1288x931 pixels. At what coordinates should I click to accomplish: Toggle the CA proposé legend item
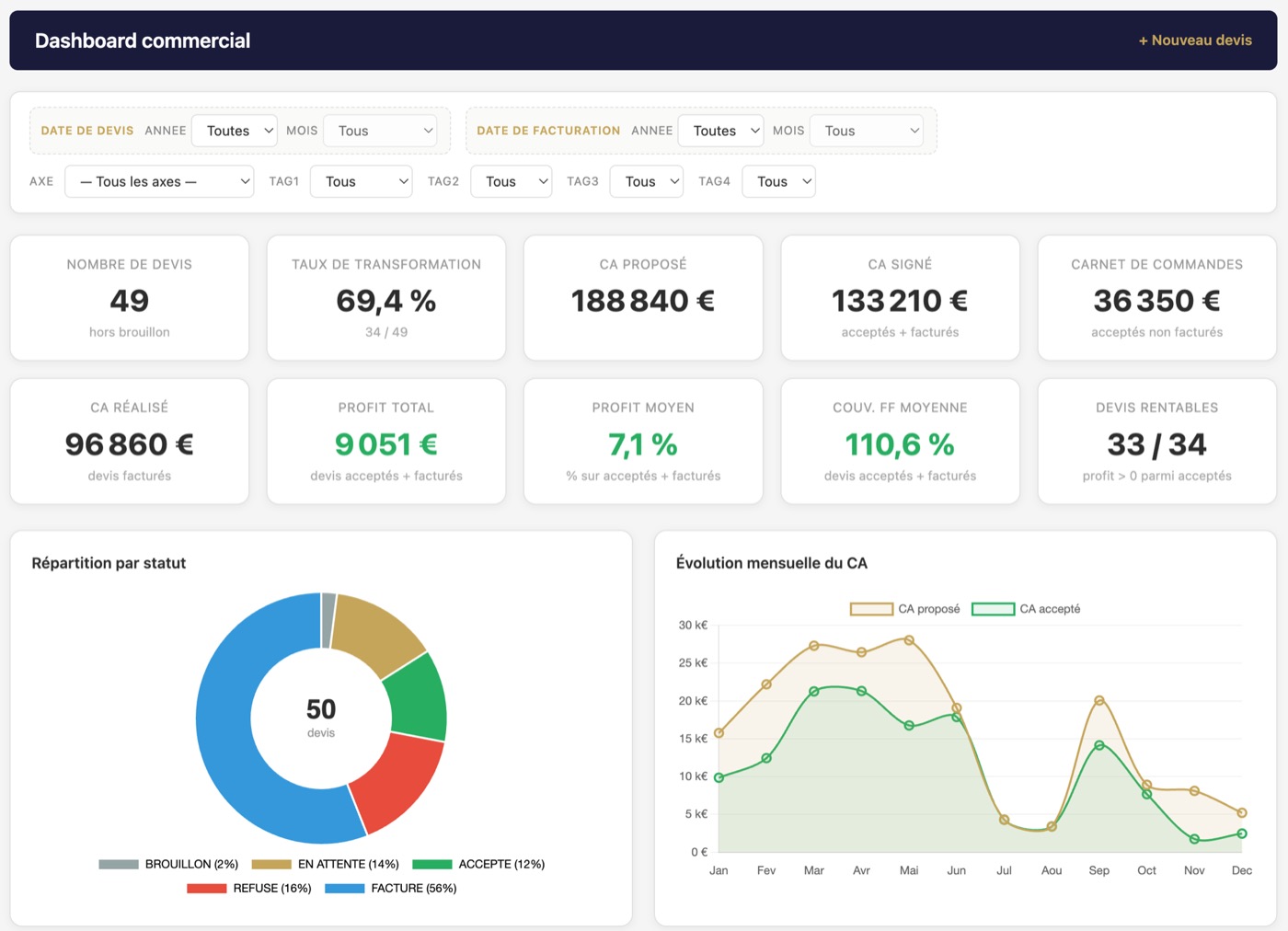905,609
